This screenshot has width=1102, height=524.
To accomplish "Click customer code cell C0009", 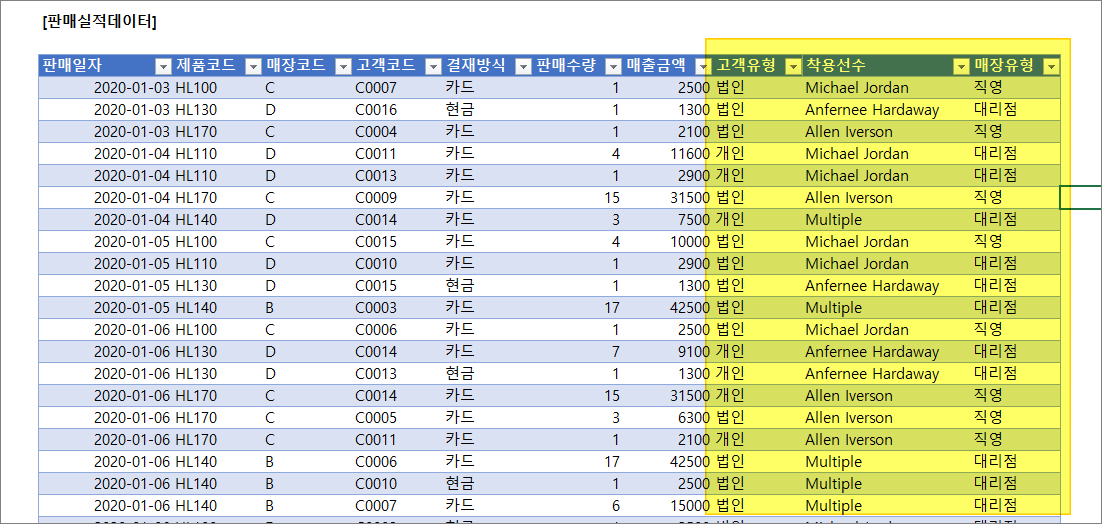I will click(397, 198).
